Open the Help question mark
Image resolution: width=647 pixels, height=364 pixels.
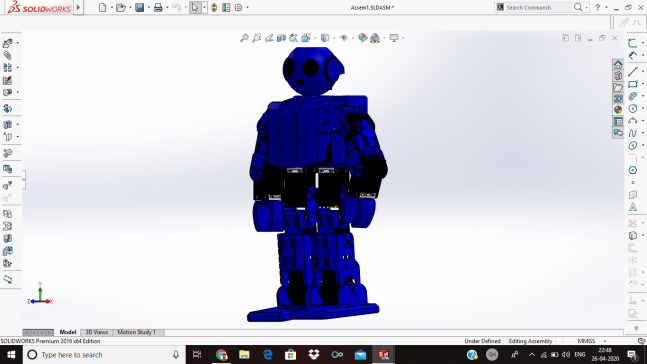tap(597, 7)
